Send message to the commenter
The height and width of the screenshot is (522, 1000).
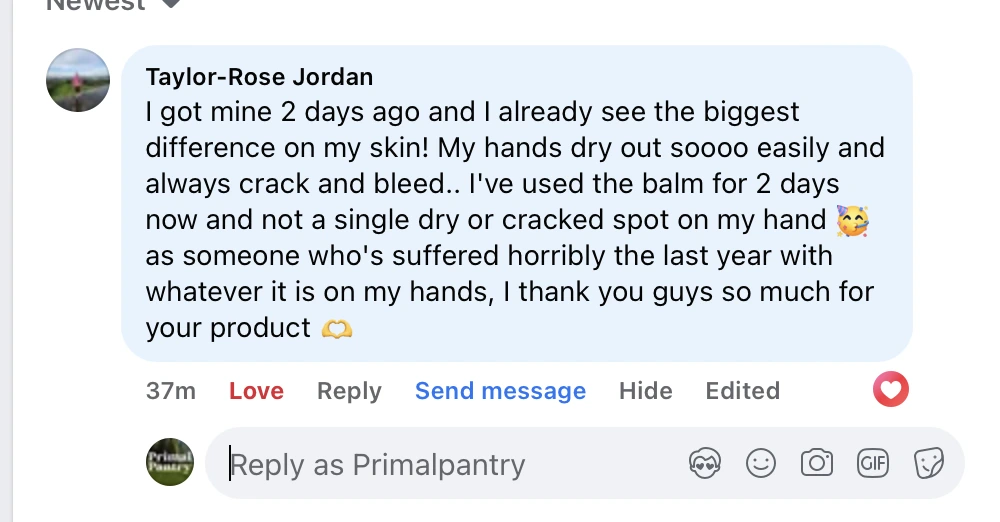pyautogui.click(x=501, y=391)
